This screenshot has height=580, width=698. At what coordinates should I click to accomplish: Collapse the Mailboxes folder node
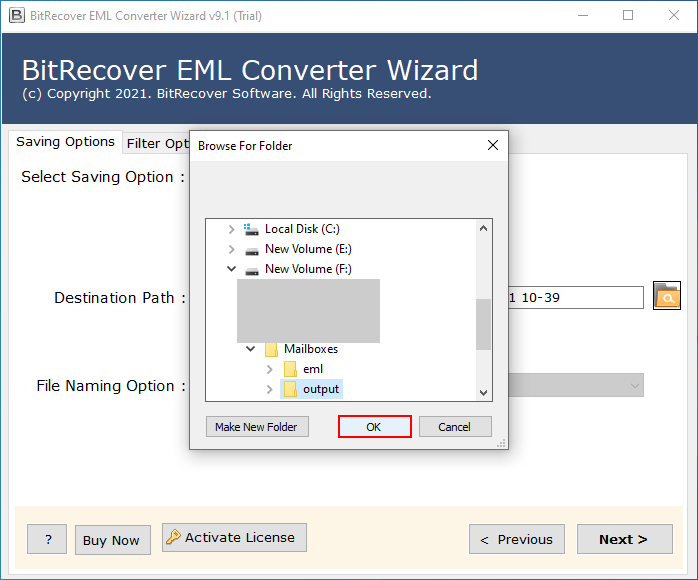click(x=251, y=349)
